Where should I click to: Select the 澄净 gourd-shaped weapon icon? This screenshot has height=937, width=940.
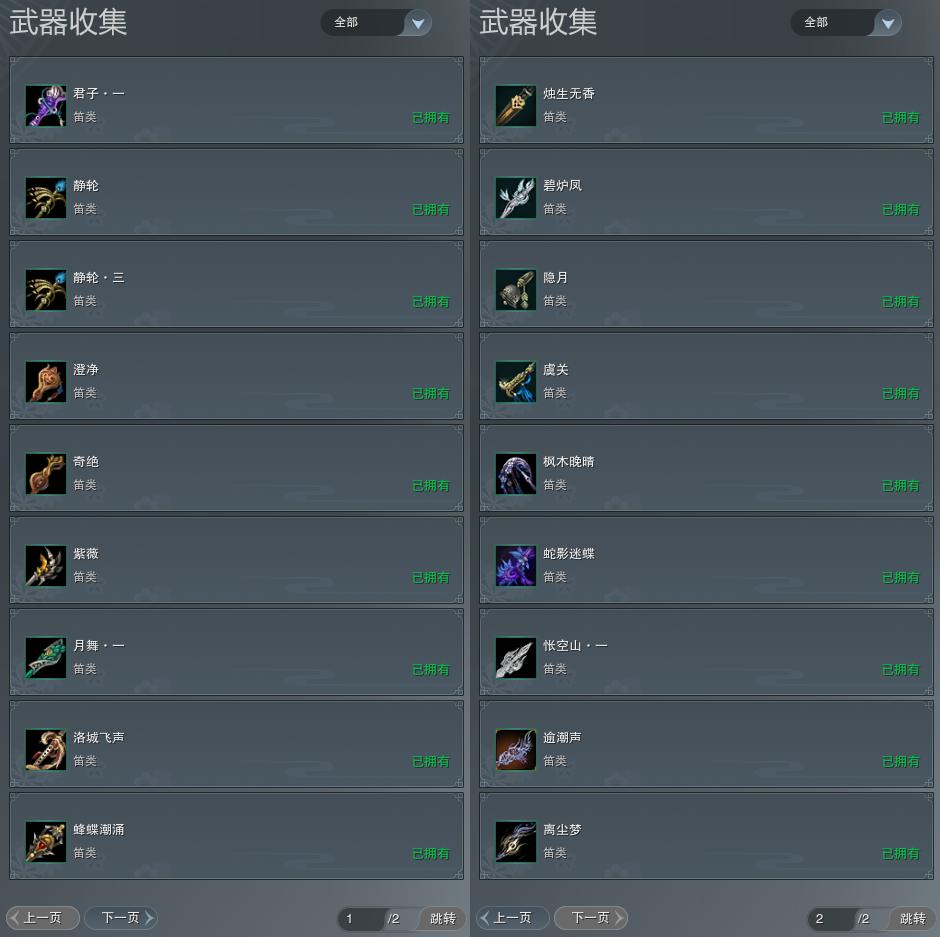tap(46, 382)
